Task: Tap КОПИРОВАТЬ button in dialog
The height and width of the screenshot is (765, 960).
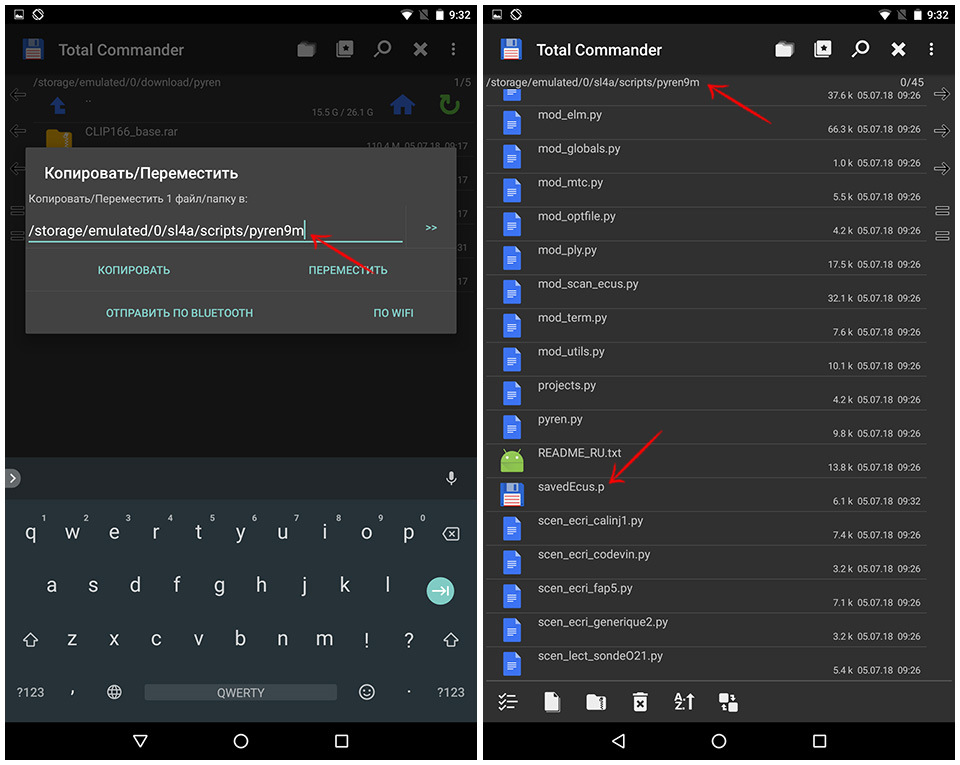Action: [134, 270]
